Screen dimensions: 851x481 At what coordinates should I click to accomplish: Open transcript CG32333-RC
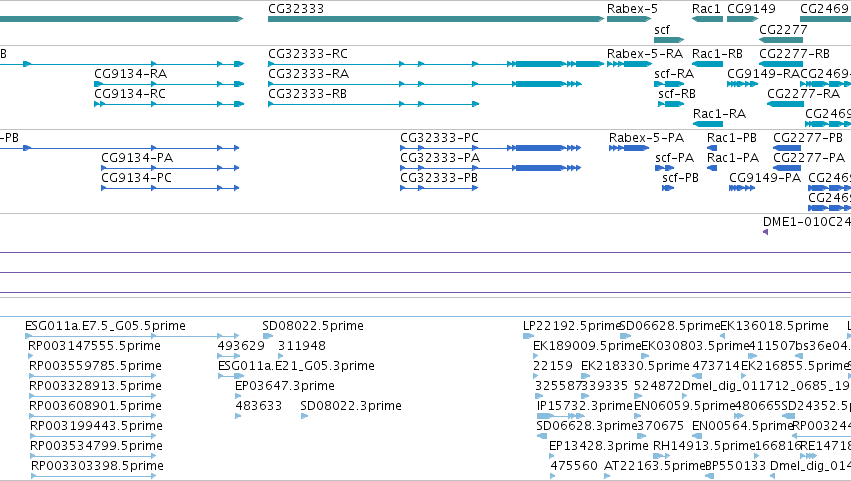click(308, 54)
